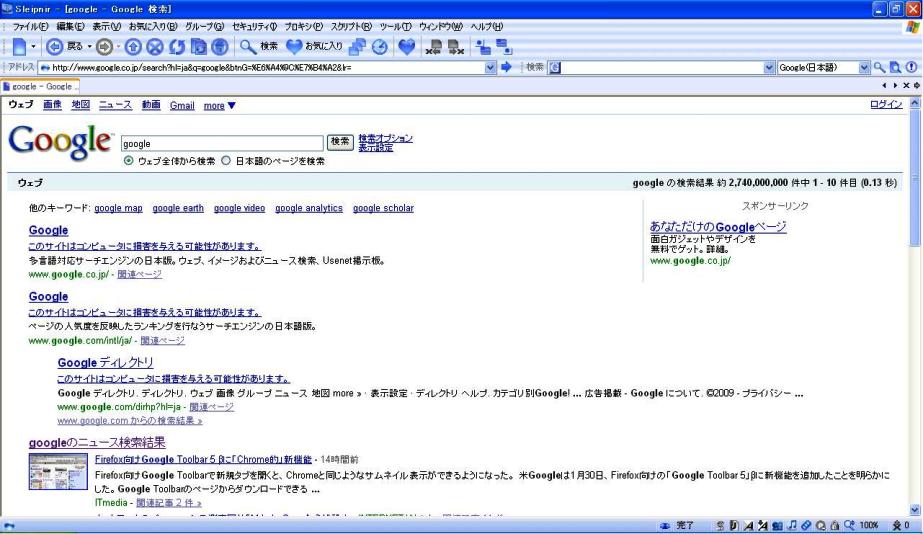Open the 編集(E) menu
923x534 pixels.
tap(70, 26)
